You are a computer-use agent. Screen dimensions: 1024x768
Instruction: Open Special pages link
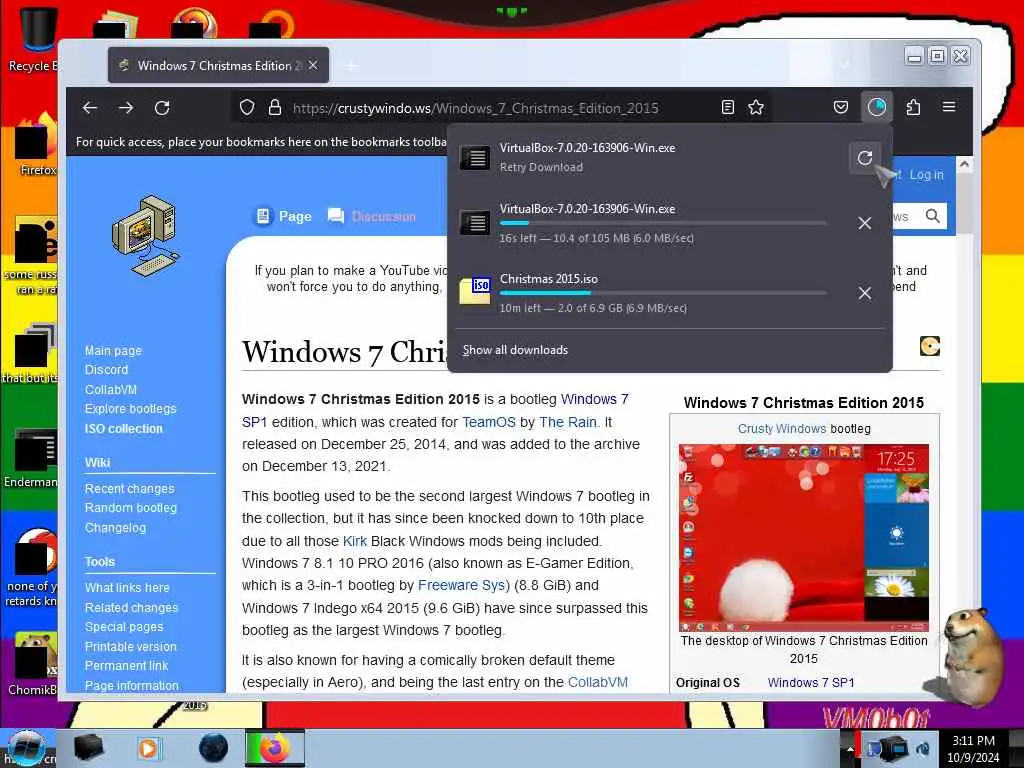point(124,627)
